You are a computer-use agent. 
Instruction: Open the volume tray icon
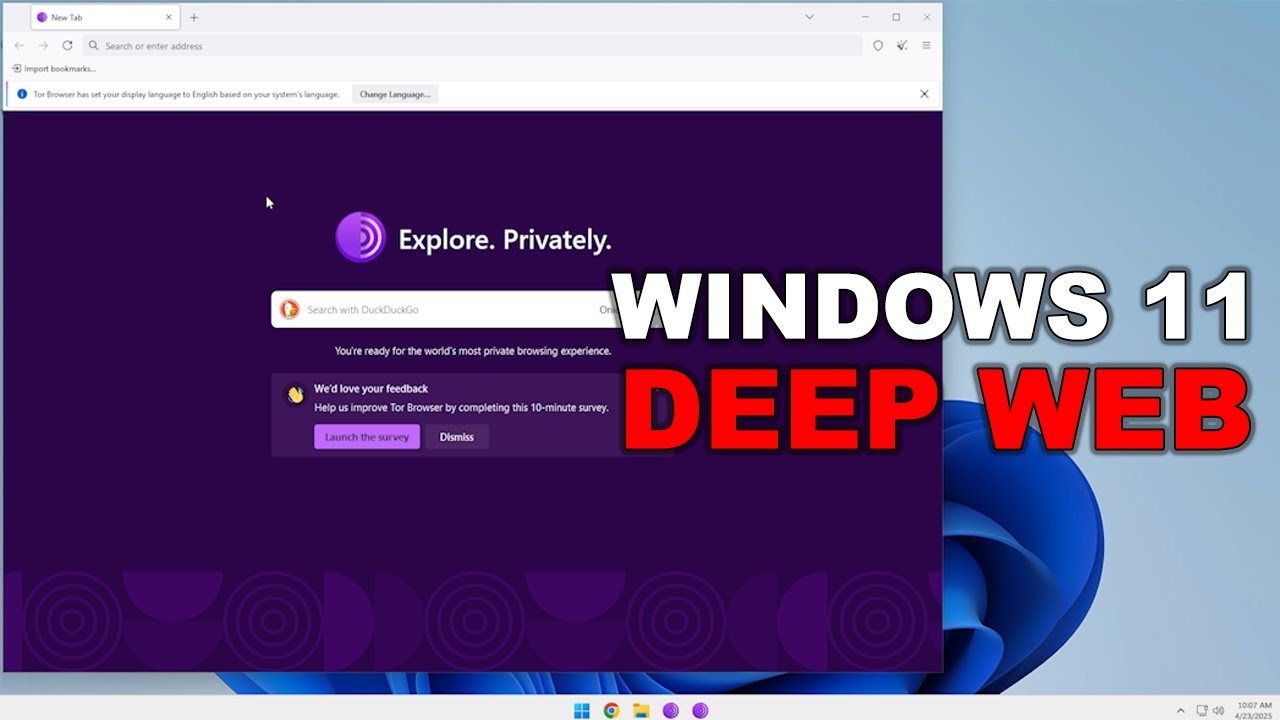1218,710
